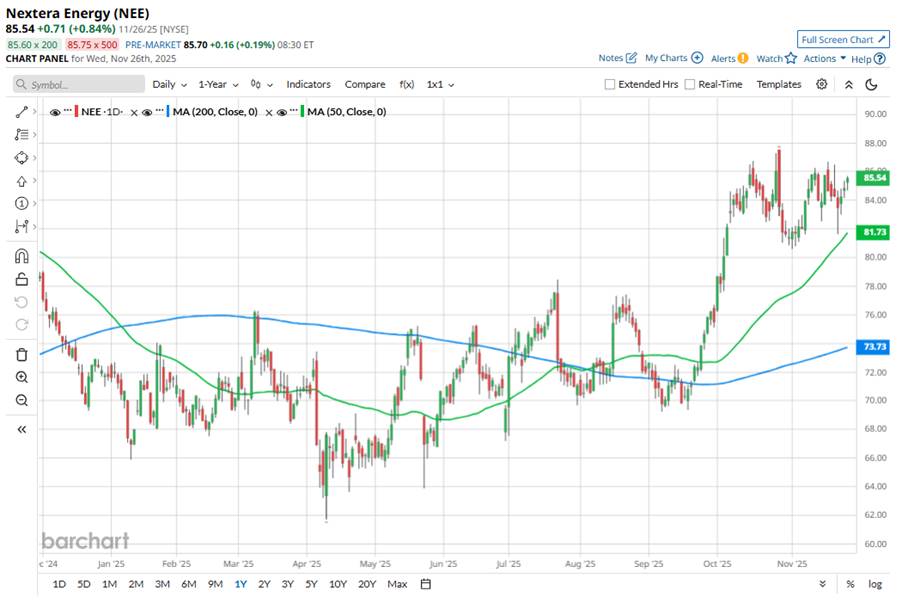Open chart settings gear icon
This screenshot has width=902, height=603.
(821, 85)
